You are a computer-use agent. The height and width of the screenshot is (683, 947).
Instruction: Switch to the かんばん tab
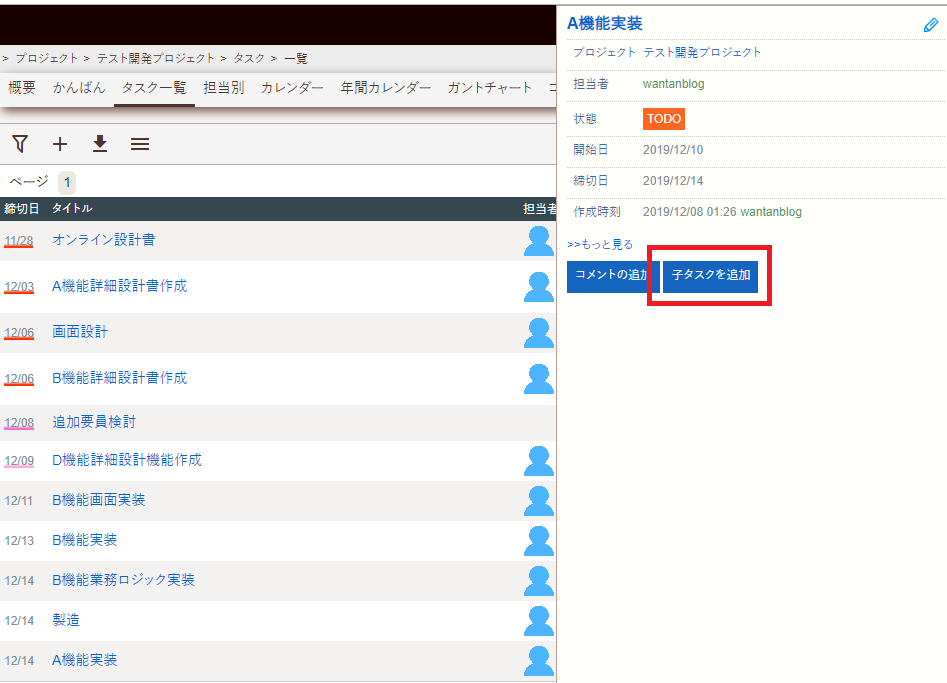(x=79, y=88)
